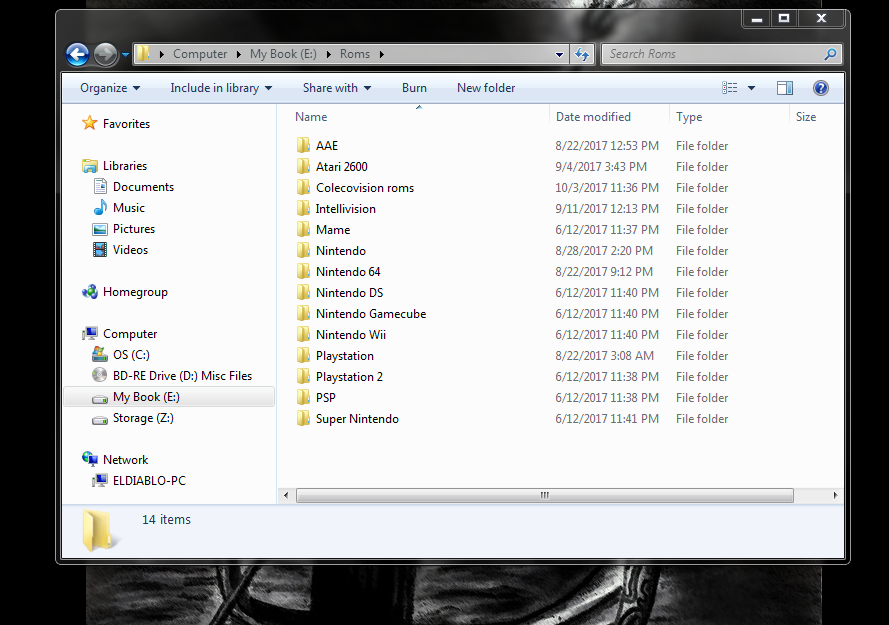
Task: Expand the arrow after My Book breadcrumb
Action: (328, 54)
